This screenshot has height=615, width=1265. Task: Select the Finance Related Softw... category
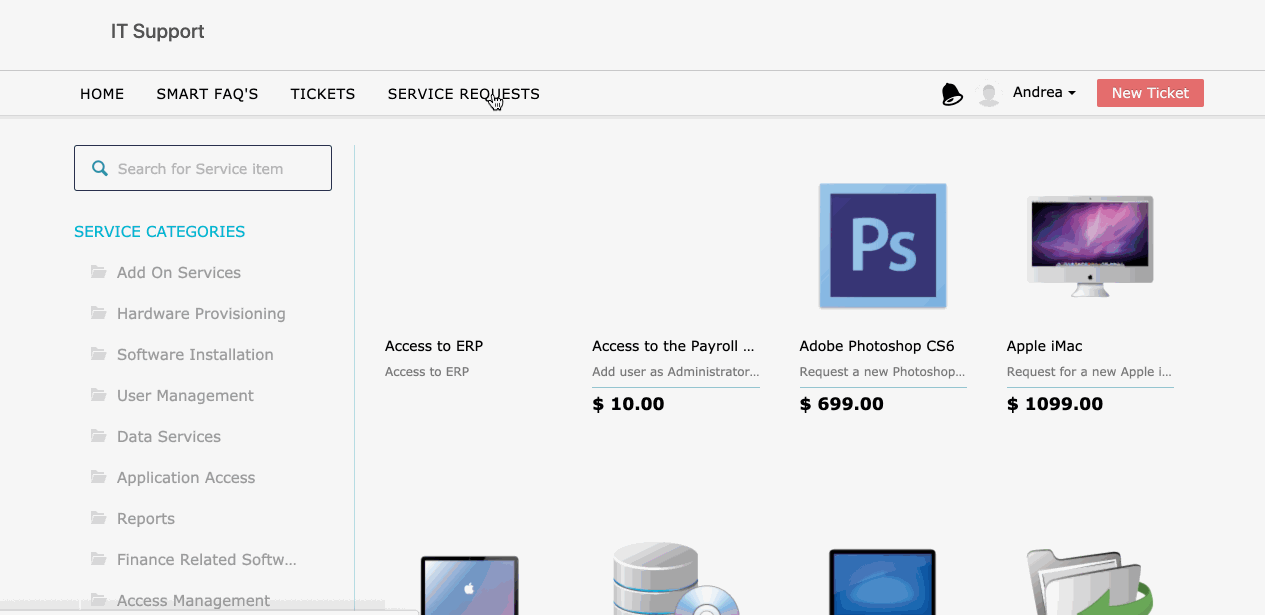[x=207, y=559]
